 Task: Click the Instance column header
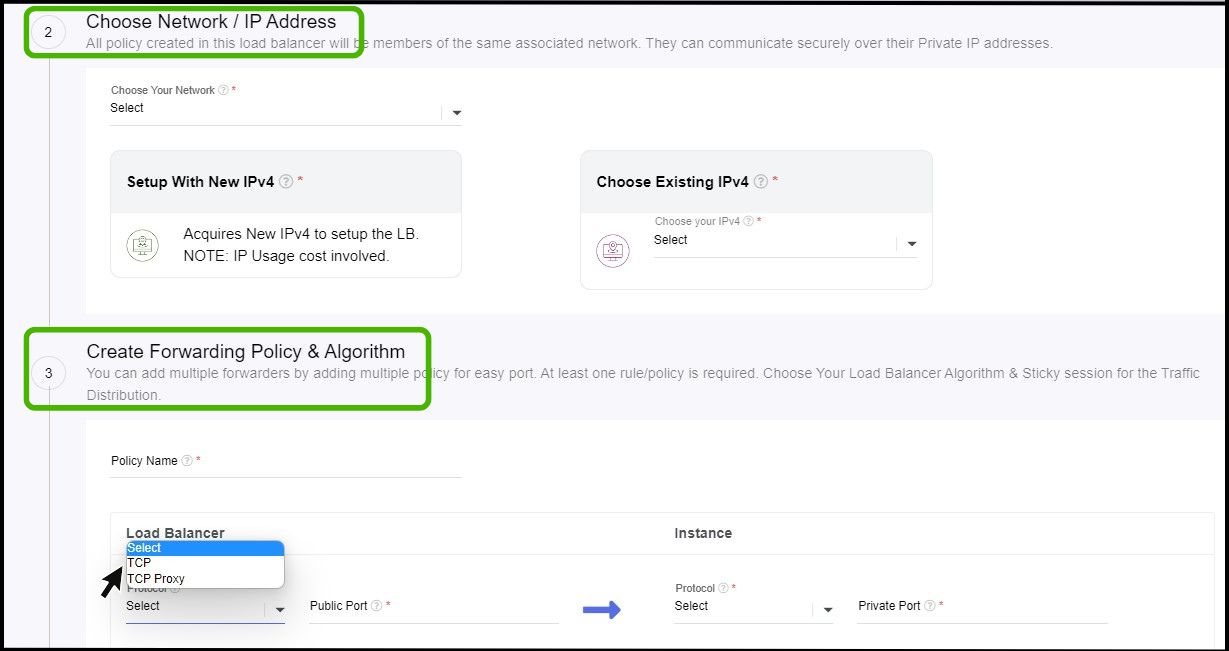pos(703,533)
